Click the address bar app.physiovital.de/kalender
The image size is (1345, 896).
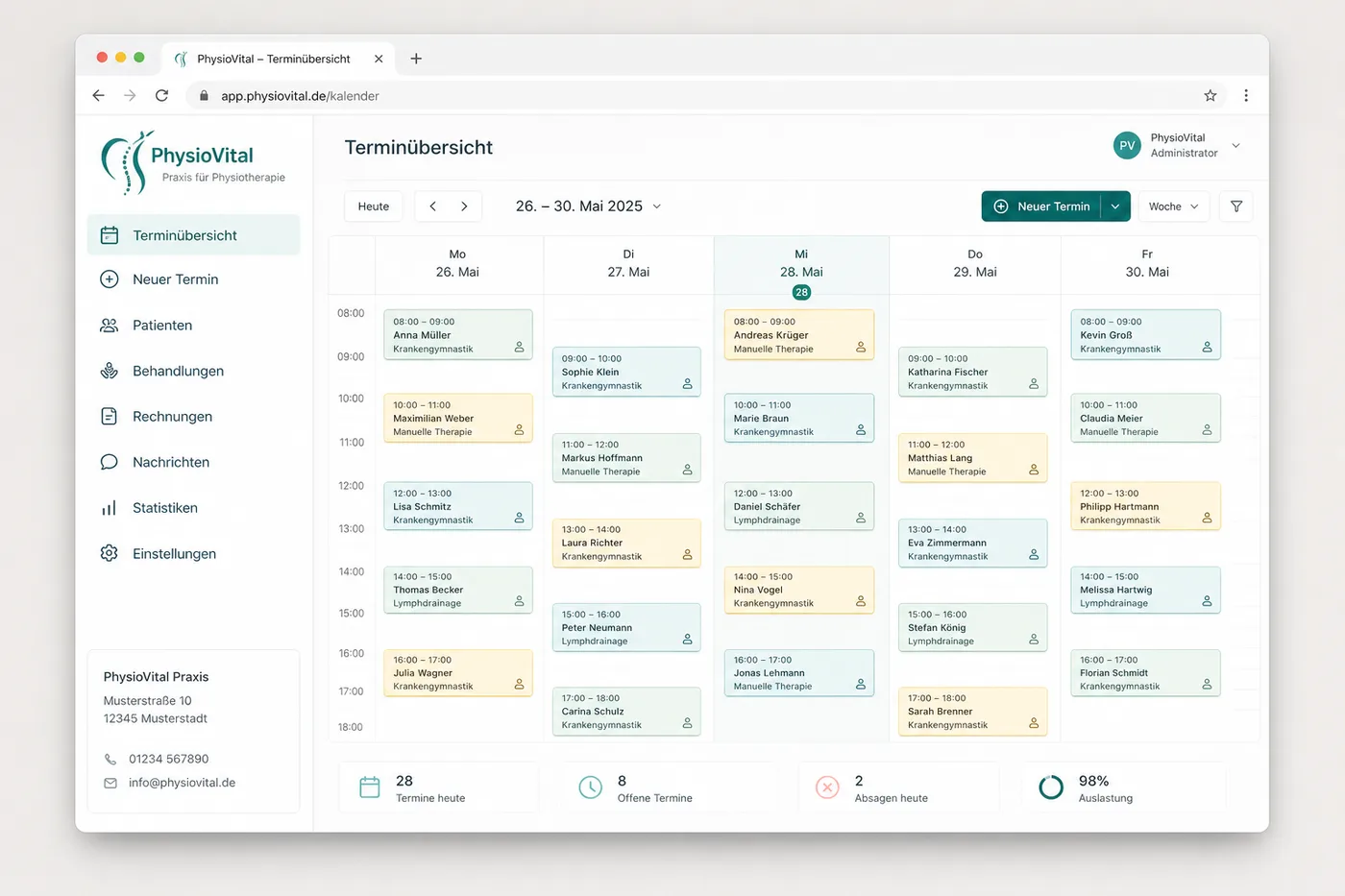click(x=706, y=95)
